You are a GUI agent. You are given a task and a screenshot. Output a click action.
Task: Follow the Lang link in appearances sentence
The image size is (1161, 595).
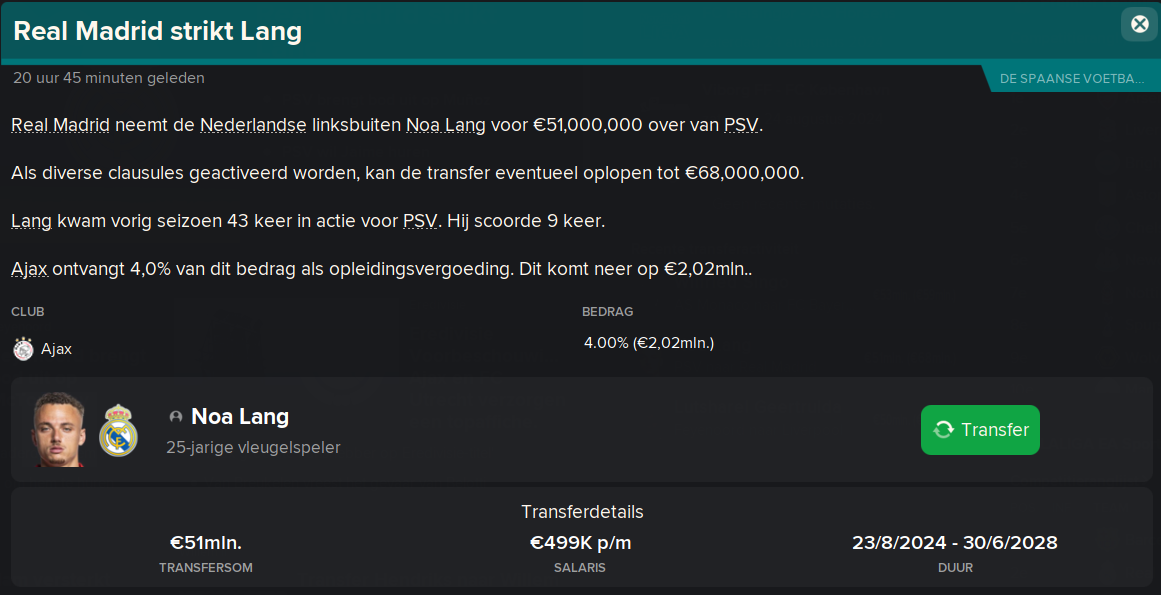click(31, 221)
